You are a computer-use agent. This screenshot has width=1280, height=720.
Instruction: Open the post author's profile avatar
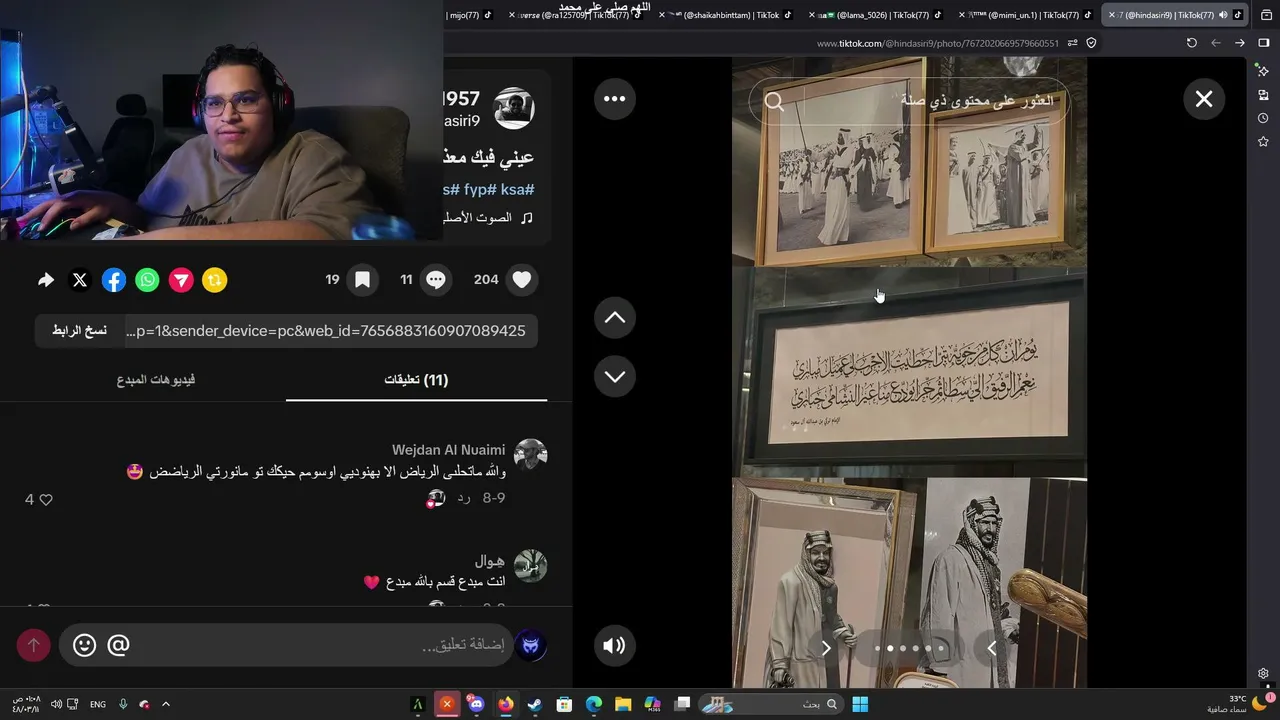click(x=514, y=108)
